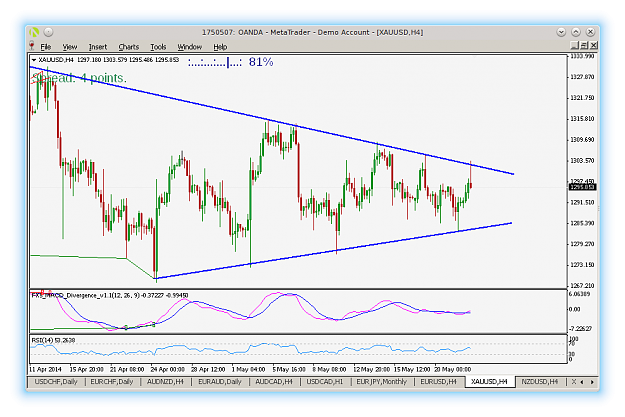Click the 1267.210 price scale value
625x417 pixels.
pos(582,286)
